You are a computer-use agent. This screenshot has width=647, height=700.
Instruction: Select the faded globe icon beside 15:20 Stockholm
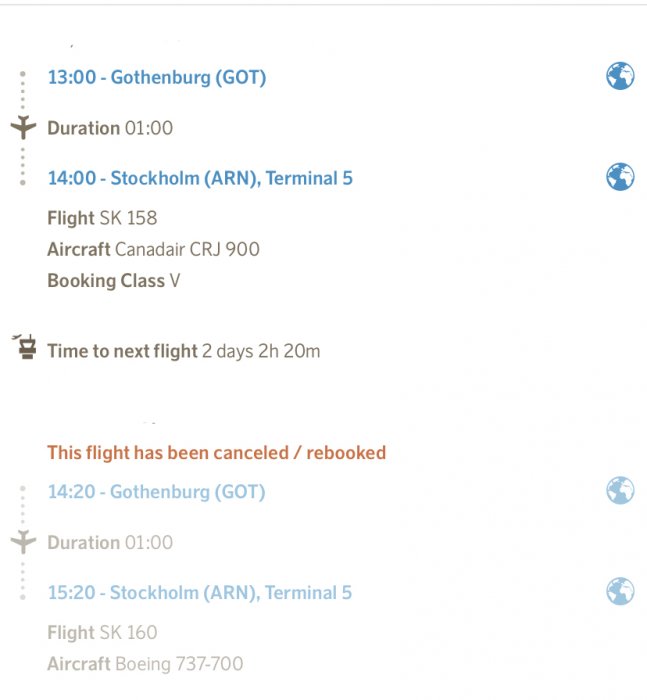(620, 591)
